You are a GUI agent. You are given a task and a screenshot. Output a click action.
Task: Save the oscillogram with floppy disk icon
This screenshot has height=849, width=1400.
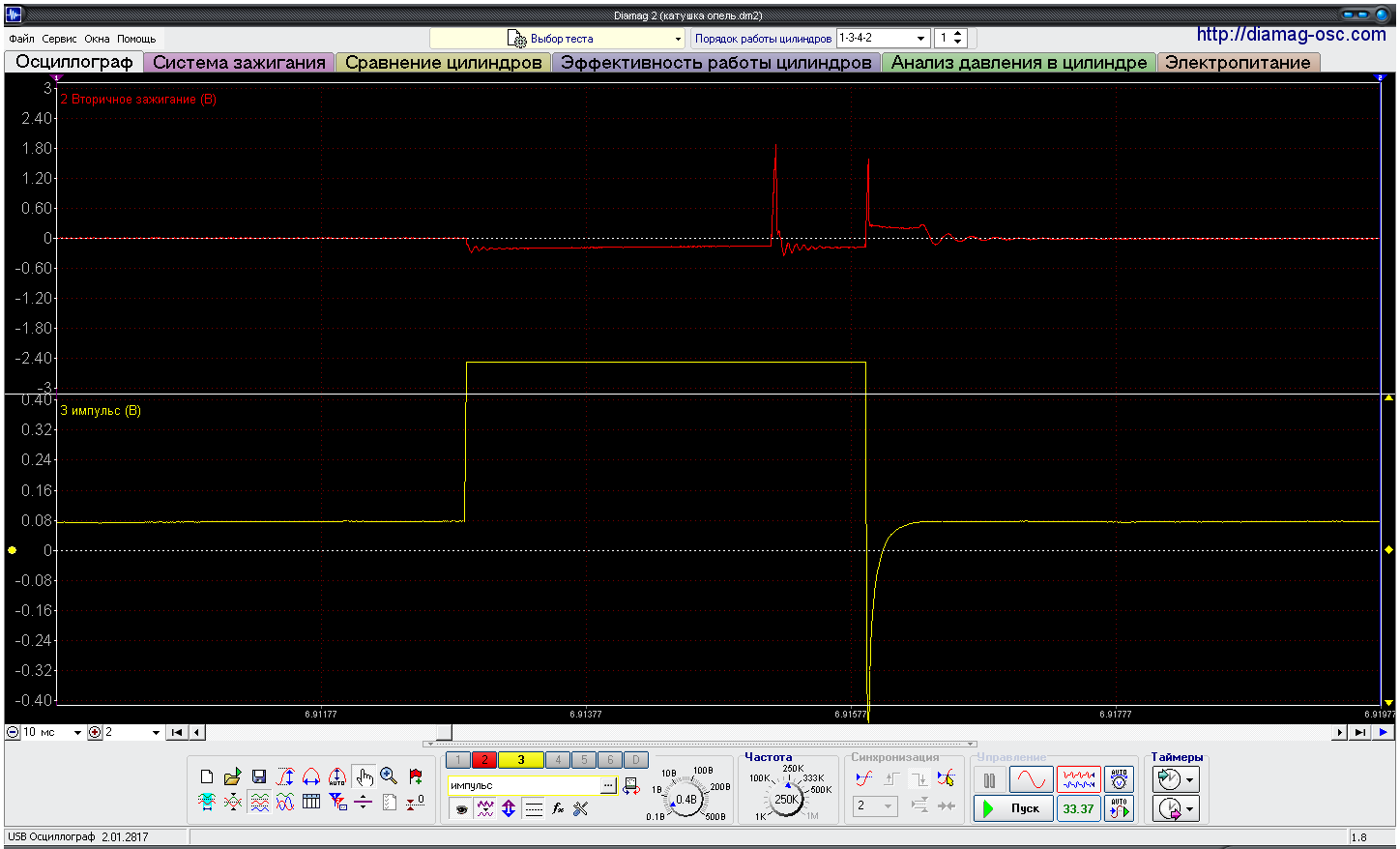click(259, 776)
